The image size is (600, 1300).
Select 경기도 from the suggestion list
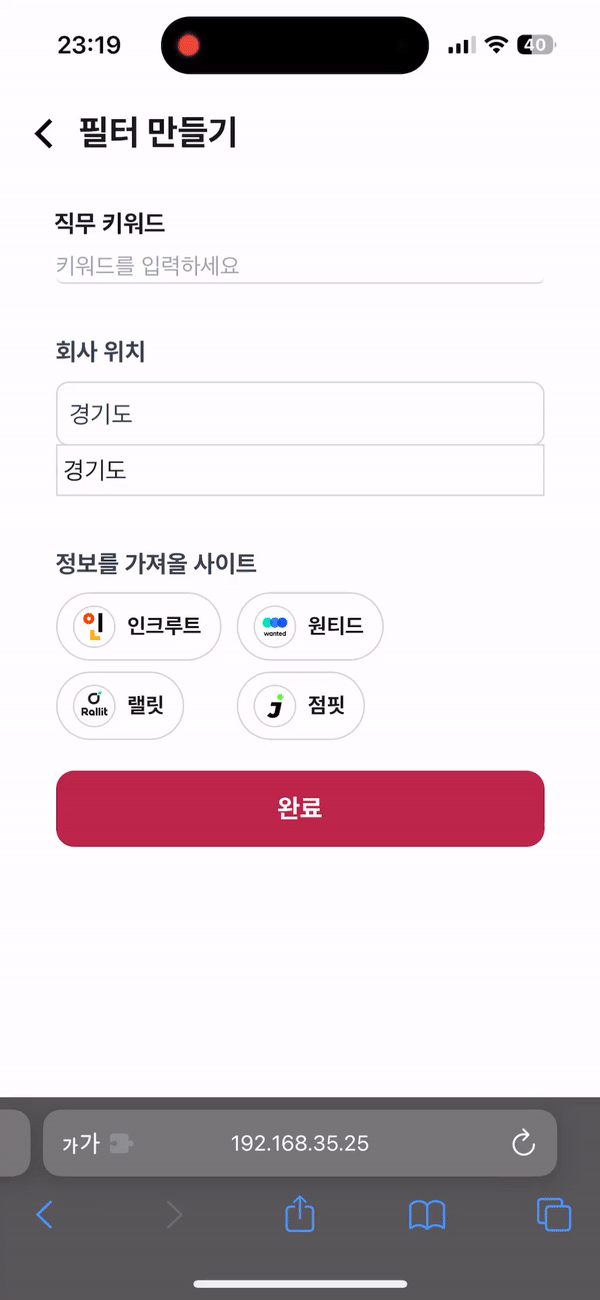coord(299,470)
